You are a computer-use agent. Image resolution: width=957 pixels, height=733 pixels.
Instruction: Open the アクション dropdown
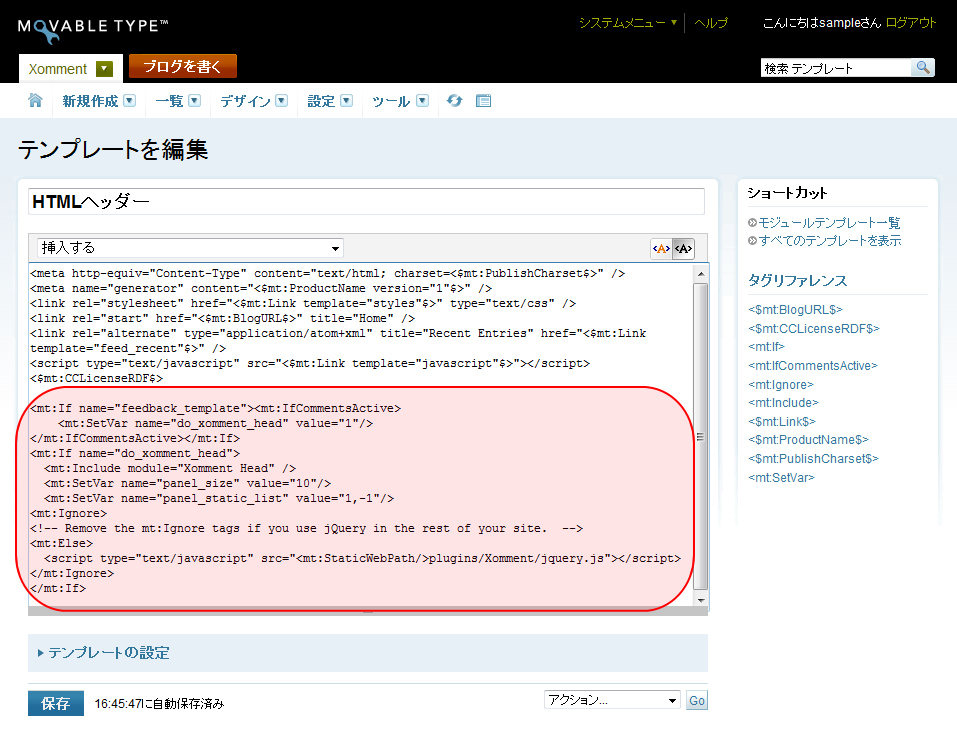612,699
